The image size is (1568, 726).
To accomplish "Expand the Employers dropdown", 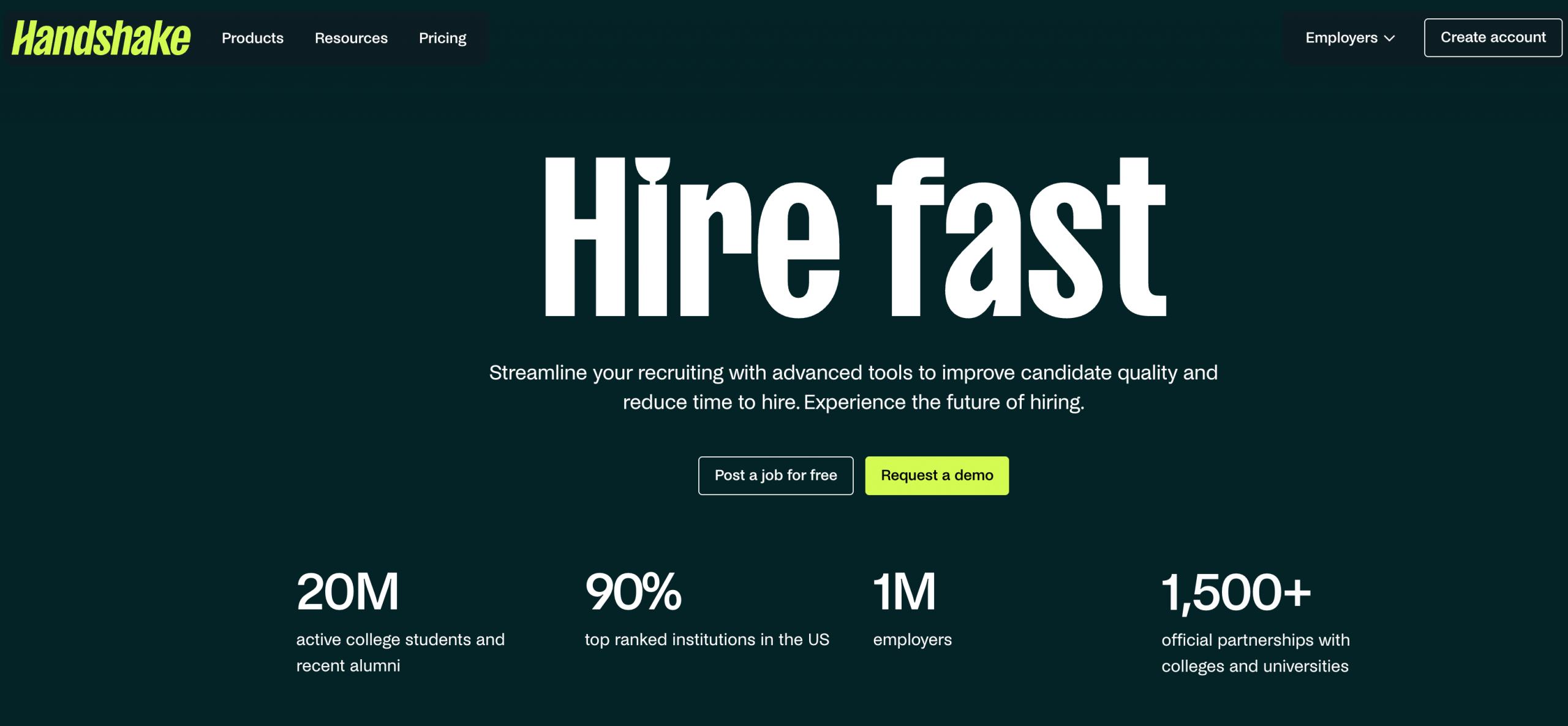I will (1341, 38).
